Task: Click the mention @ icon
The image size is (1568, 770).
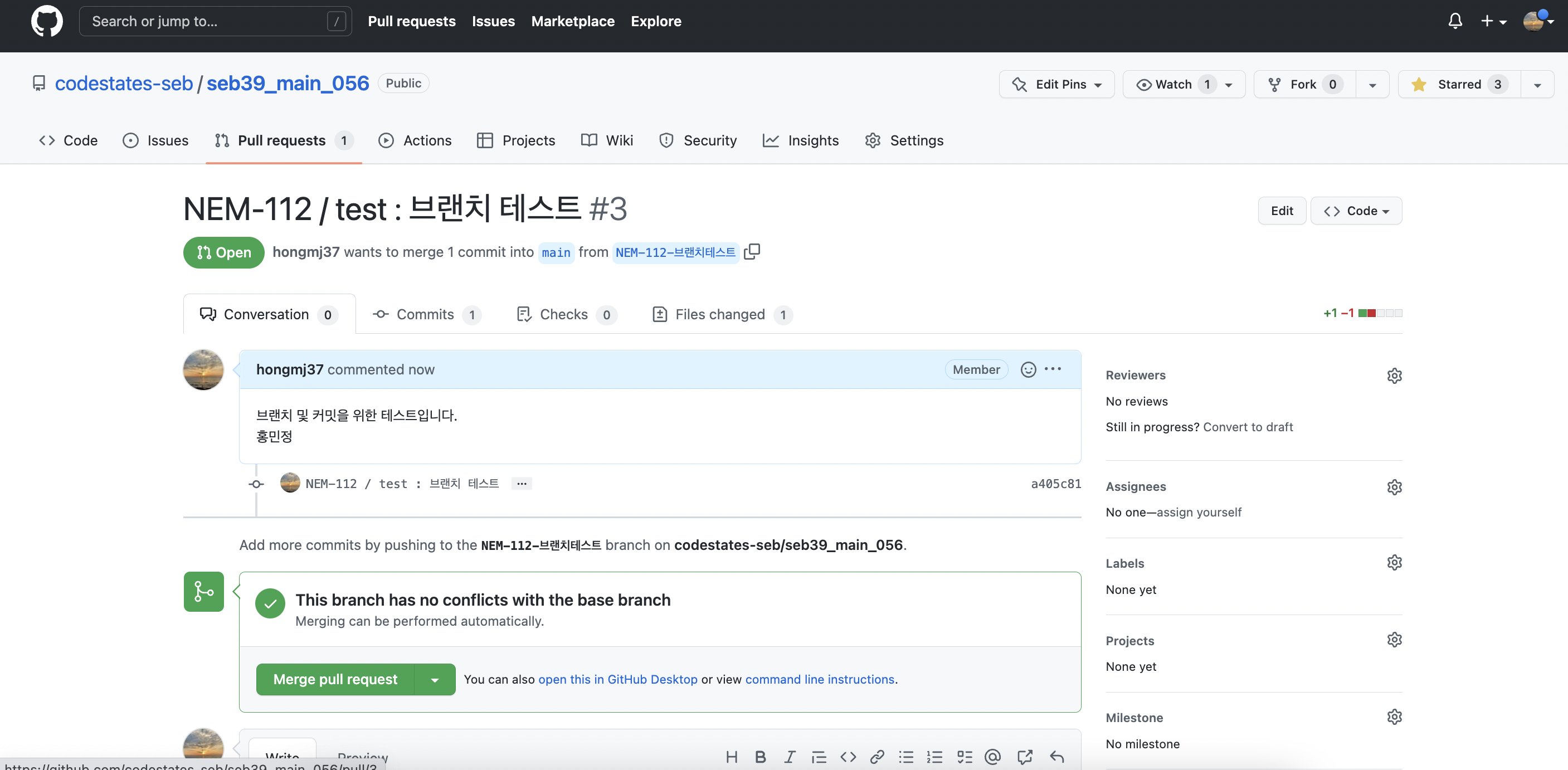Action: coord(993,757)
